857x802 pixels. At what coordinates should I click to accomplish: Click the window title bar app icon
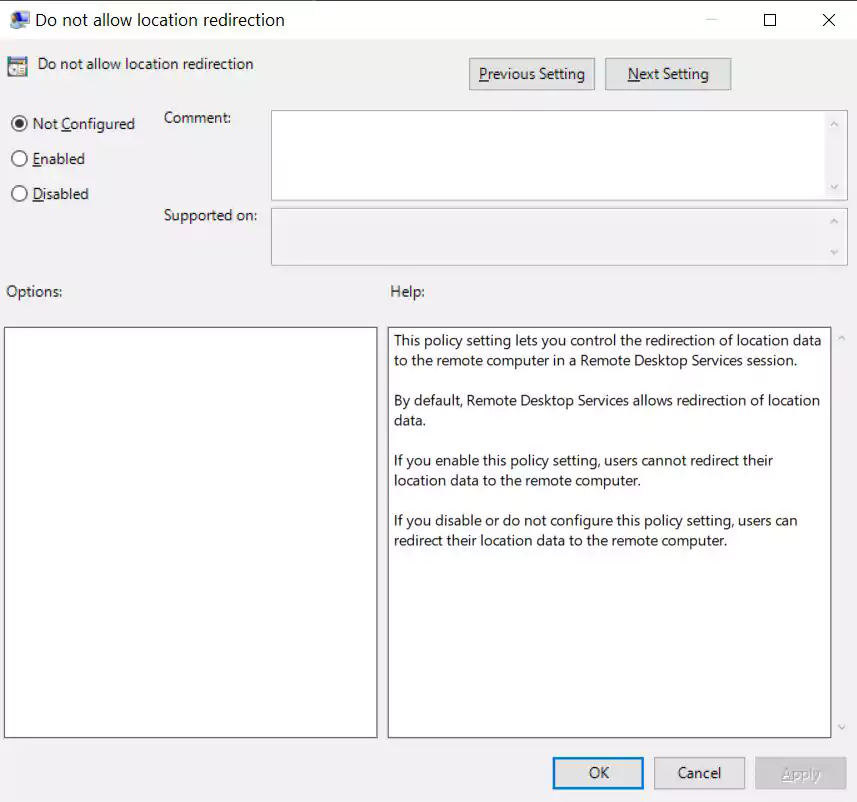coord(20,20)
